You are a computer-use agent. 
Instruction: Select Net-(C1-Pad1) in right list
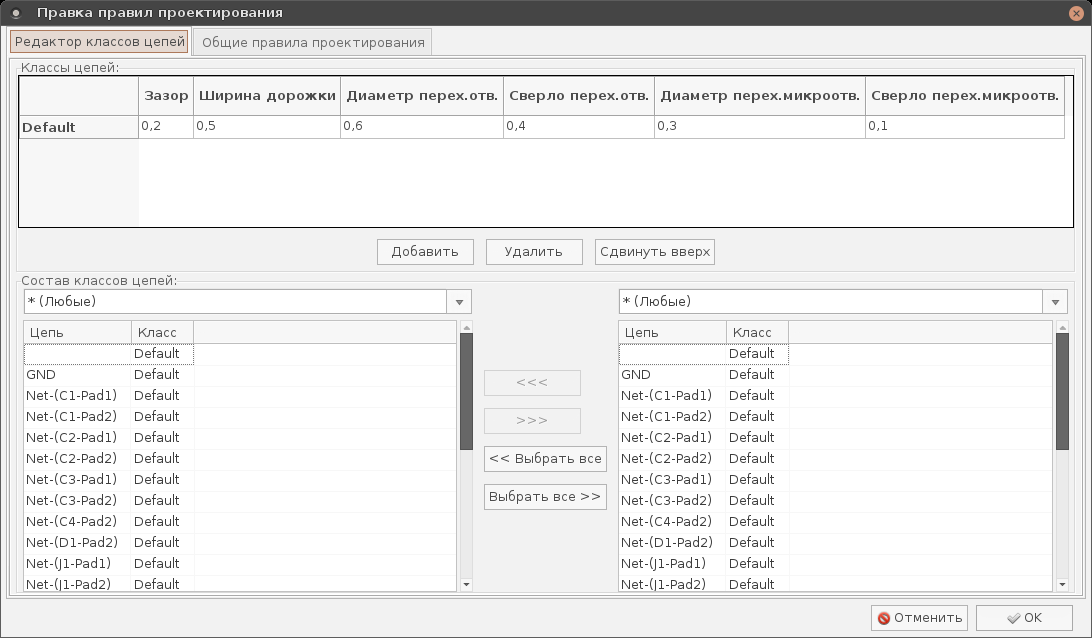[836, 396]
